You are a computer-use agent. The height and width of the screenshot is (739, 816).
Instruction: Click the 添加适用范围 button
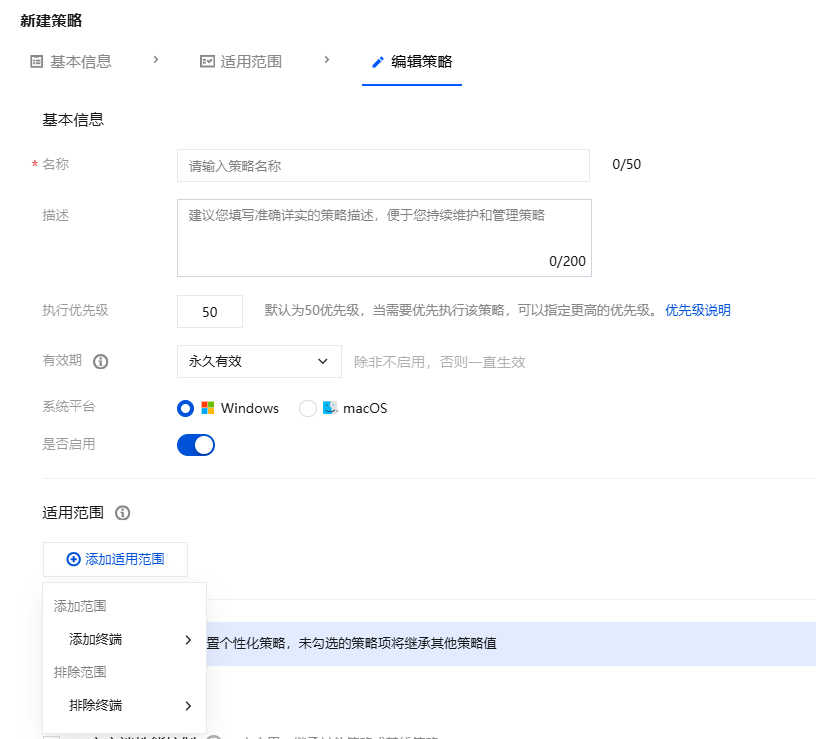115,559
